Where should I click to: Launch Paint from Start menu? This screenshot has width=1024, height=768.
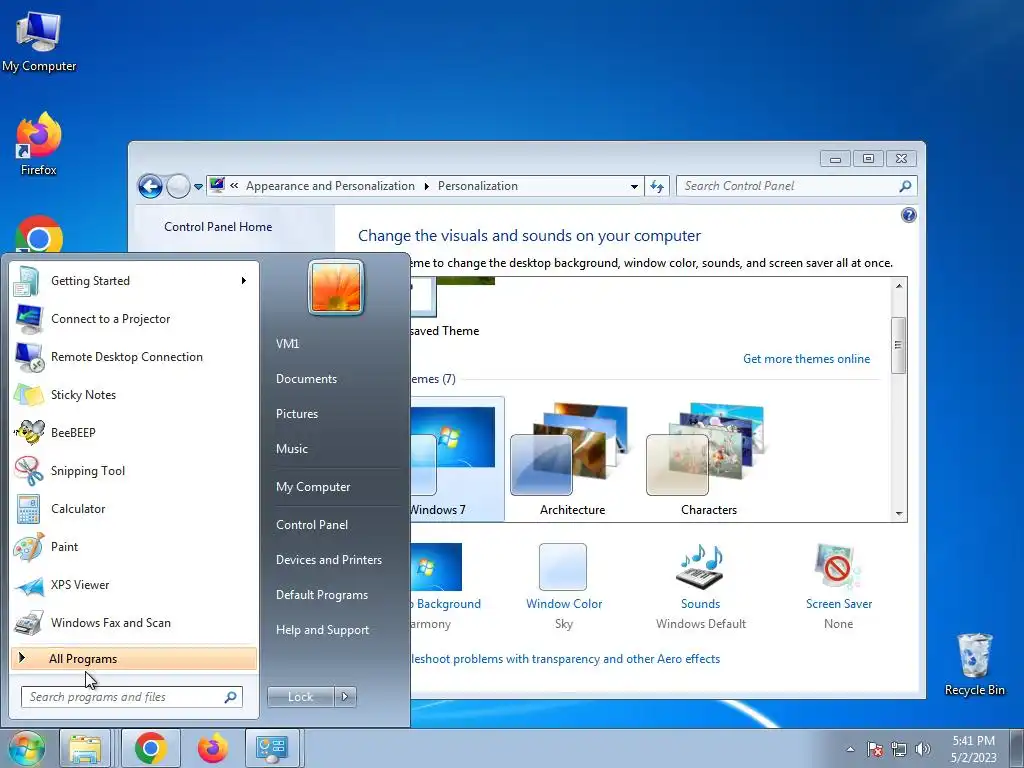coord(134,547)
